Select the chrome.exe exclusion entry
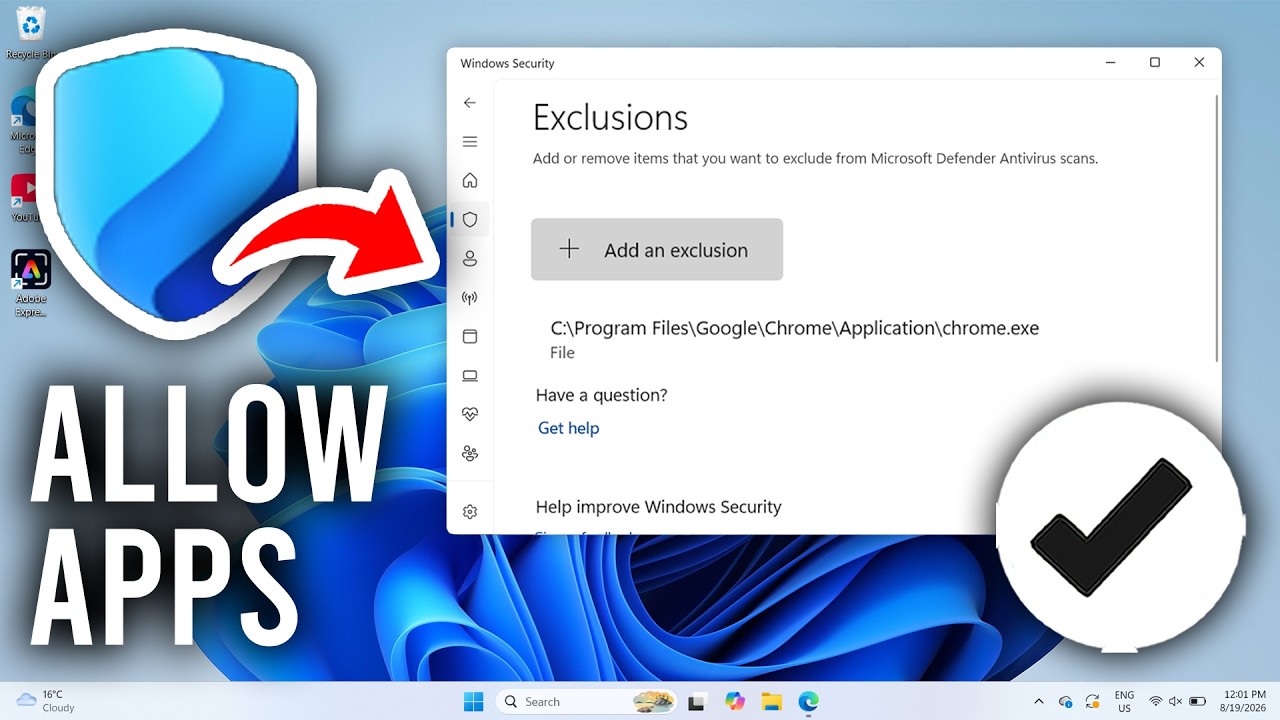 (794, 339)
